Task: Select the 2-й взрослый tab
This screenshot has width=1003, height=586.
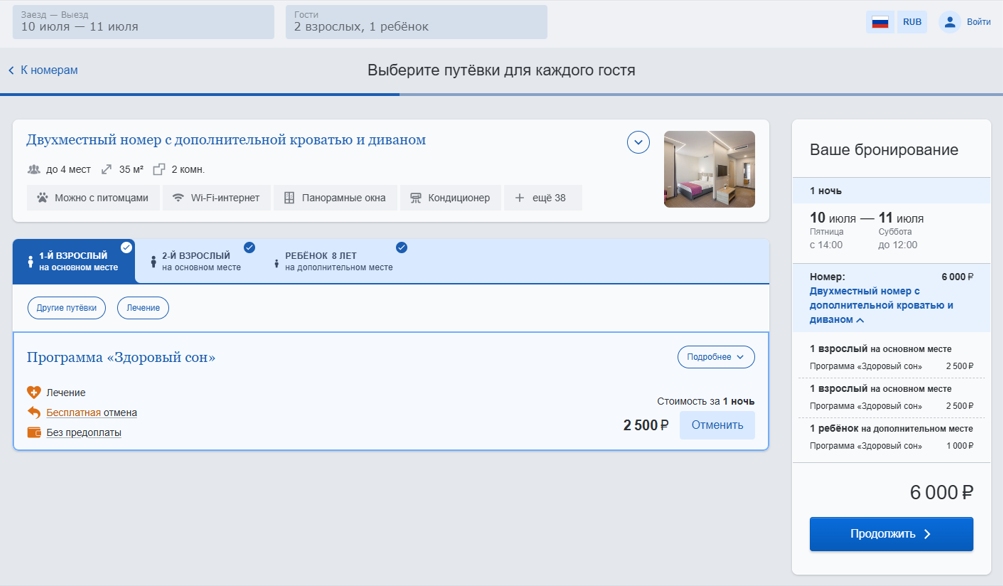Action: pyautogui.click(x=197, y=261)
